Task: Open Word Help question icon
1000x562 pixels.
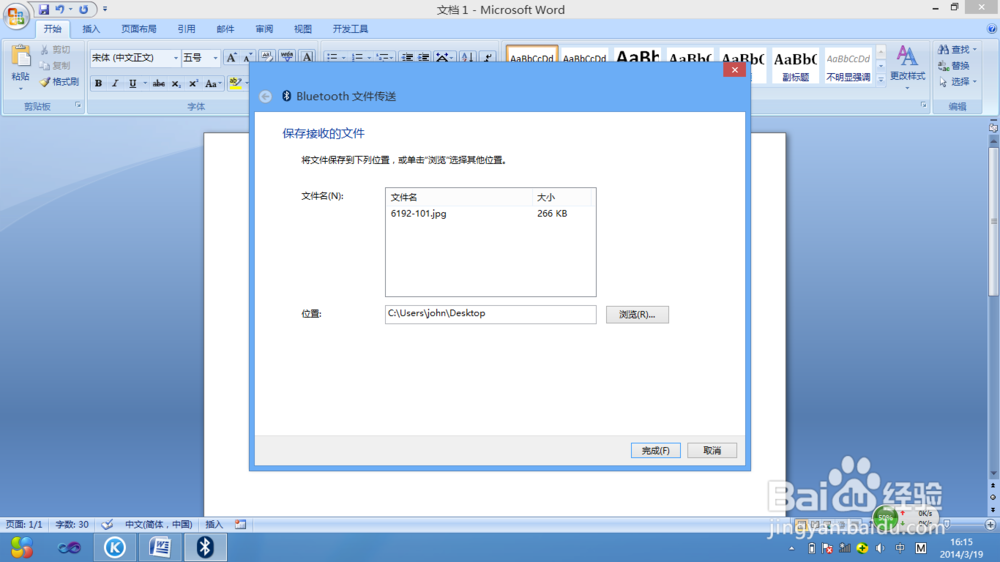Action: coord(992,29)
